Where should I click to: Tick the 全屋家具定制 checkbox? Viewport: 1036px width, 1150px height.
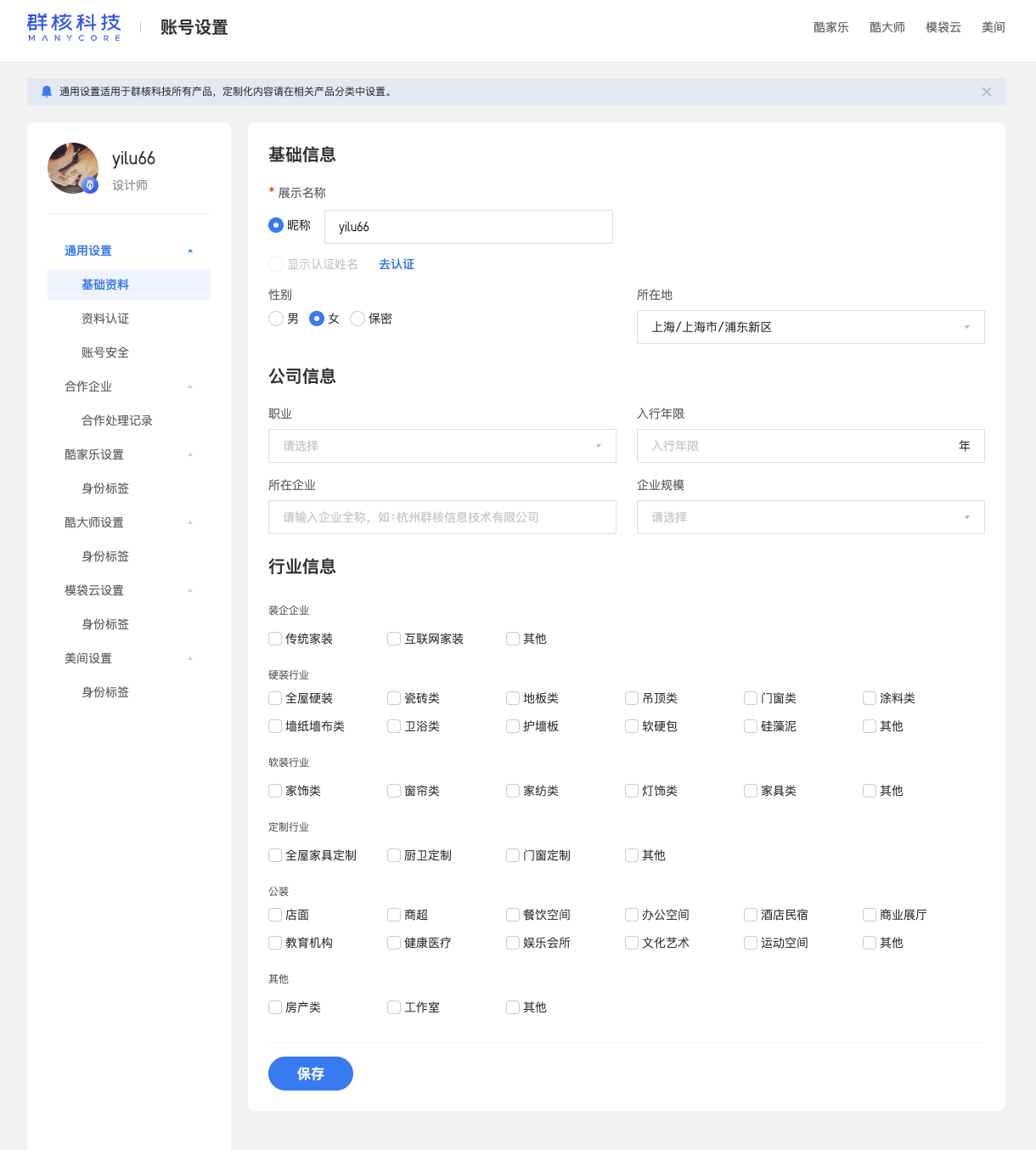(275, 855)
